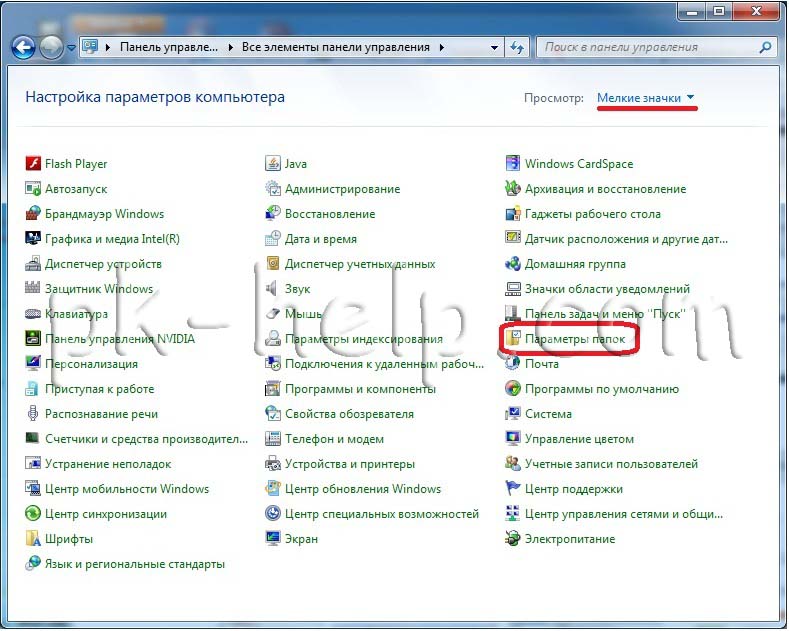Open Диспетчер учетных данных link
This screenshot has width=789, height=631.
360,264
